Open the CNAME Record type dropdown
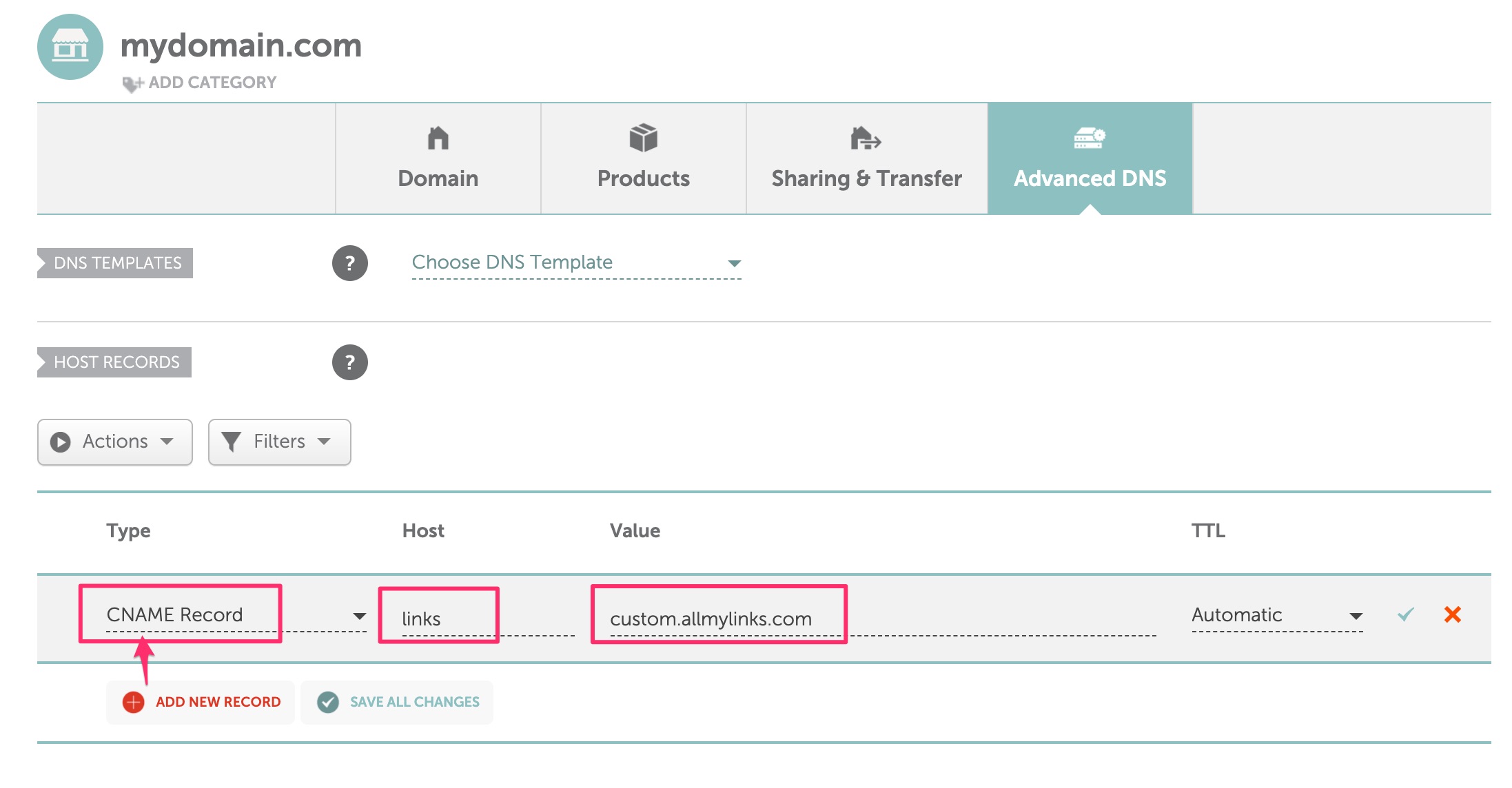 [236, 615]
